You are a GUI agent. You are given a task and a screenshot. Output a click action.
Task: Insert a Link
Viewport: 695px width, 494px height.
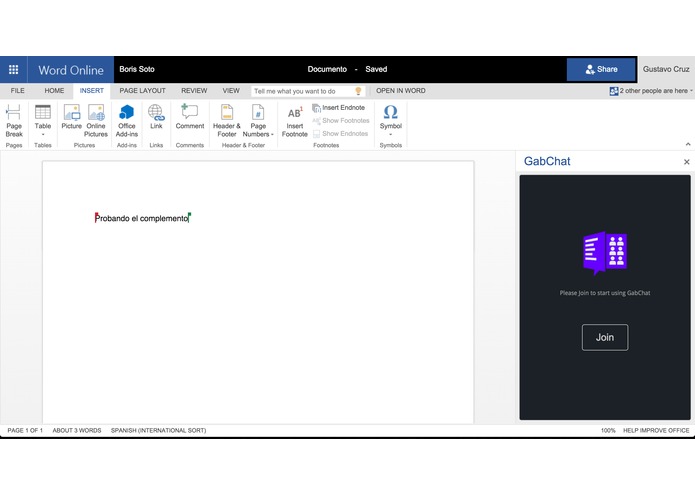pyautogui.click(x=156, y=117)
